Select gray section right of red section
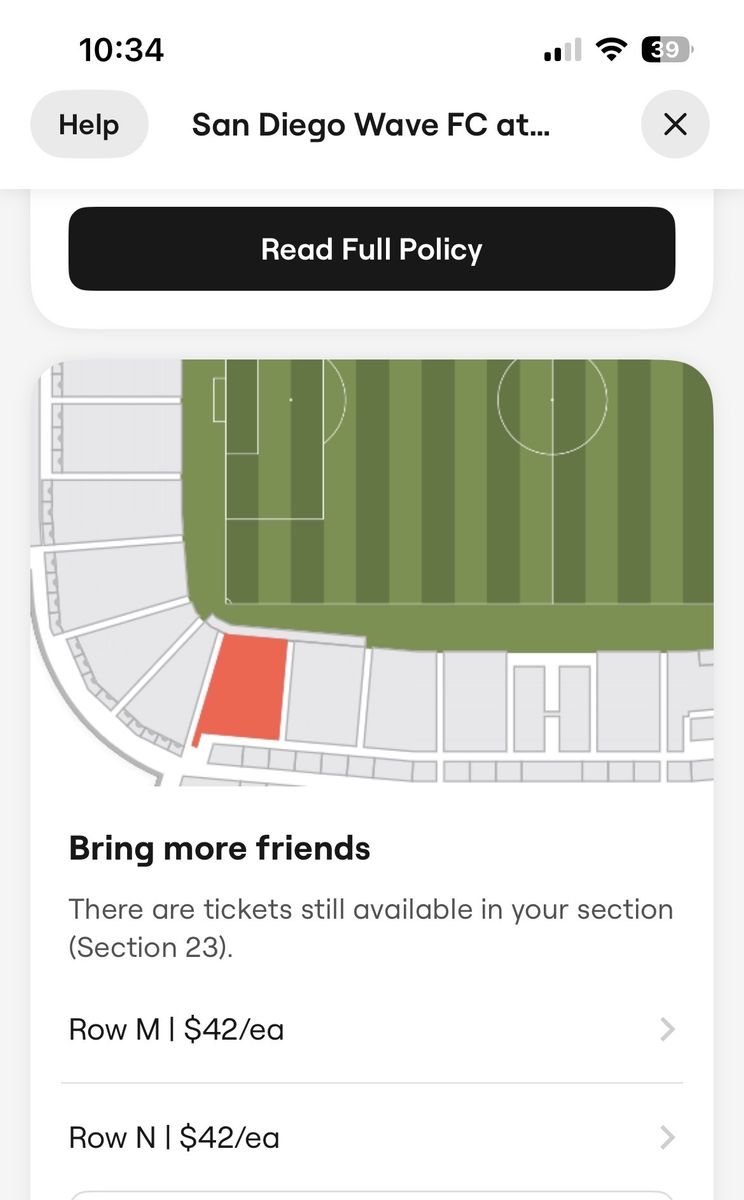This screenshot has height=1200, width=744. [324, 695]
